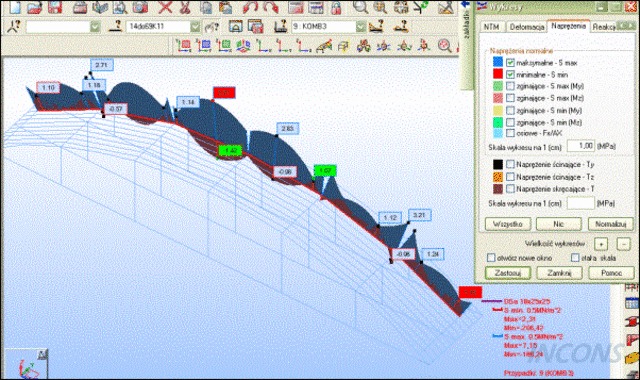
Task: Switch to the NTM tab
Action: (491, 27)
